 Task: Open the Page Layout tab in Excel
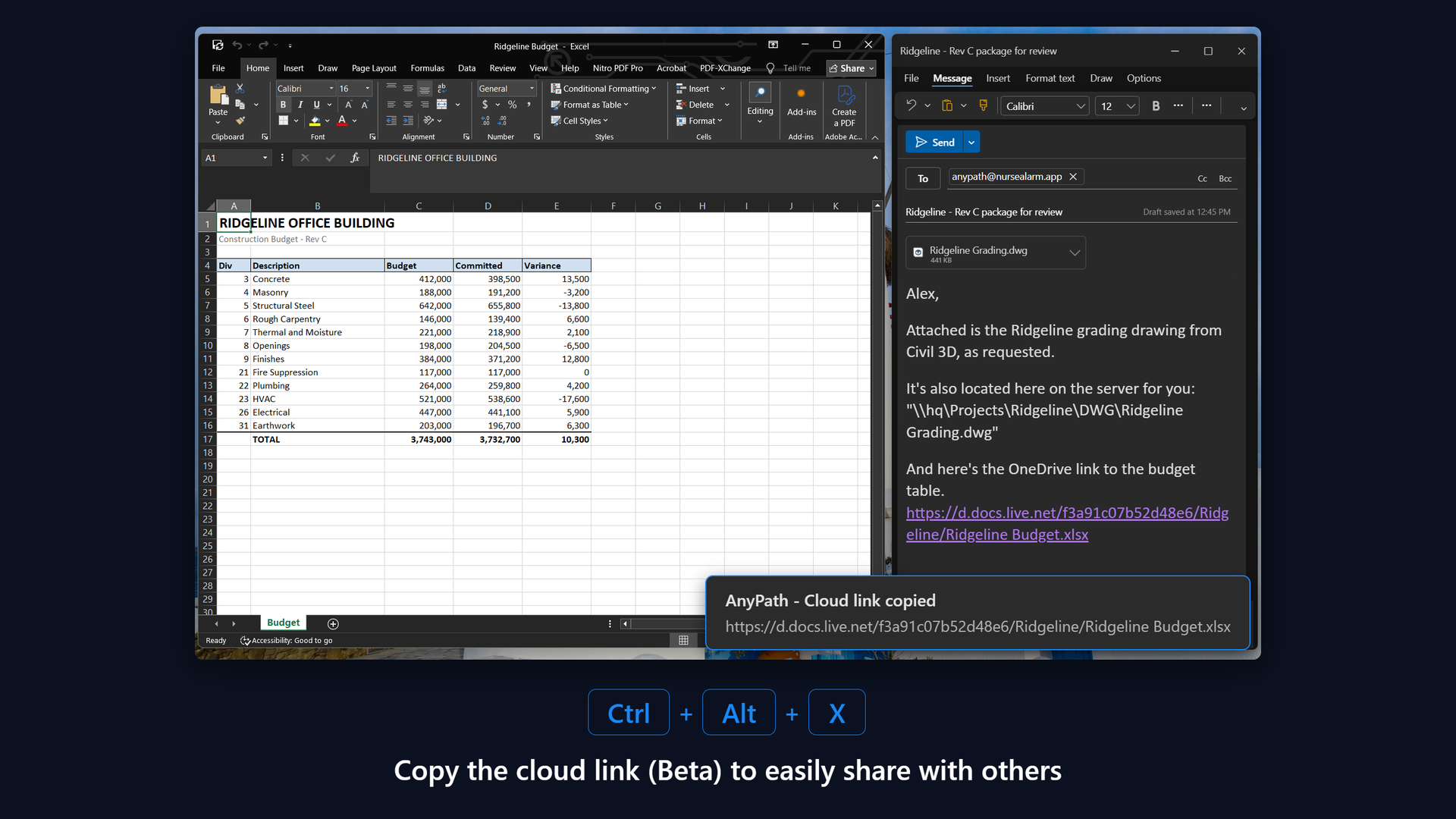coord(374,68)
